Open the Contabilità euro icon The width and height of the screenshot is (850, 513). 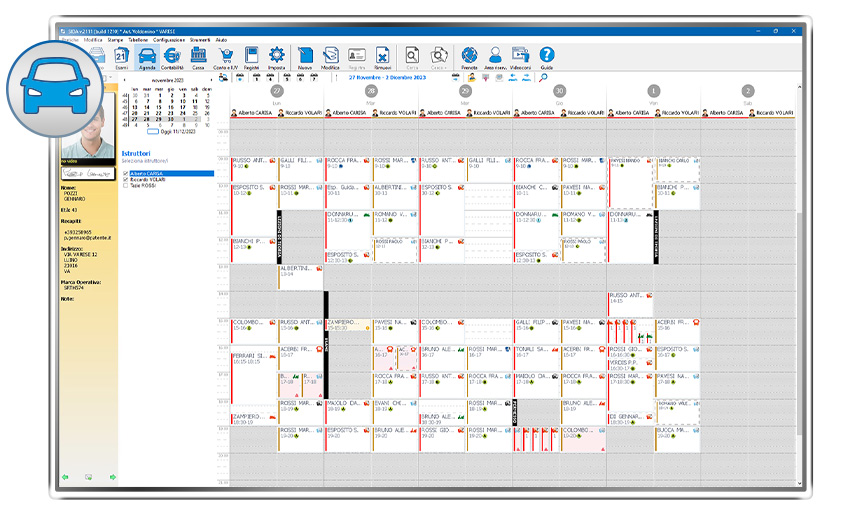click(172, 57)
